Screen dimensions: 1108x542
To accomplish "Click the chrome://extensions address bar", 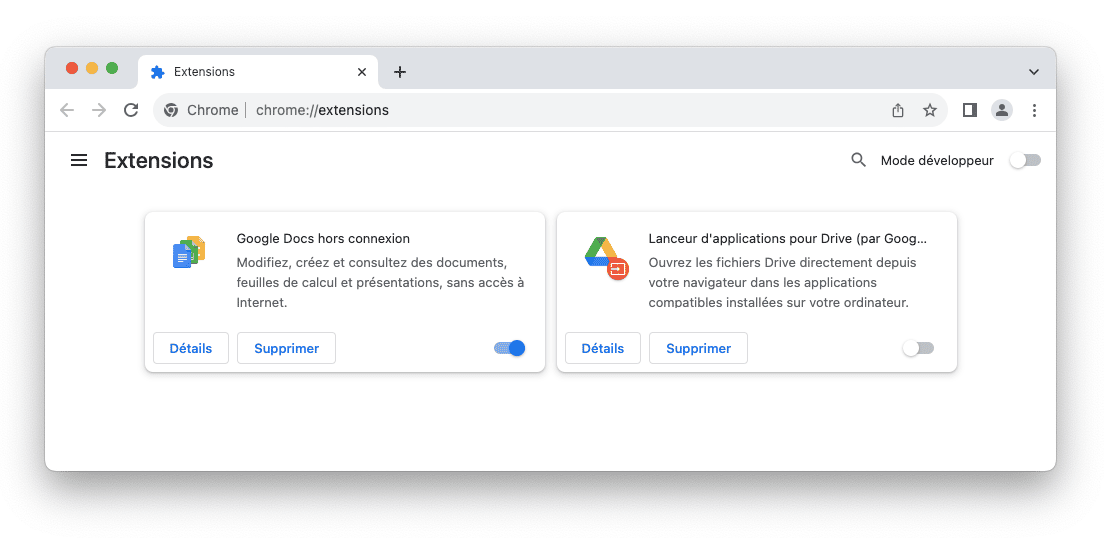I will 550,110.
